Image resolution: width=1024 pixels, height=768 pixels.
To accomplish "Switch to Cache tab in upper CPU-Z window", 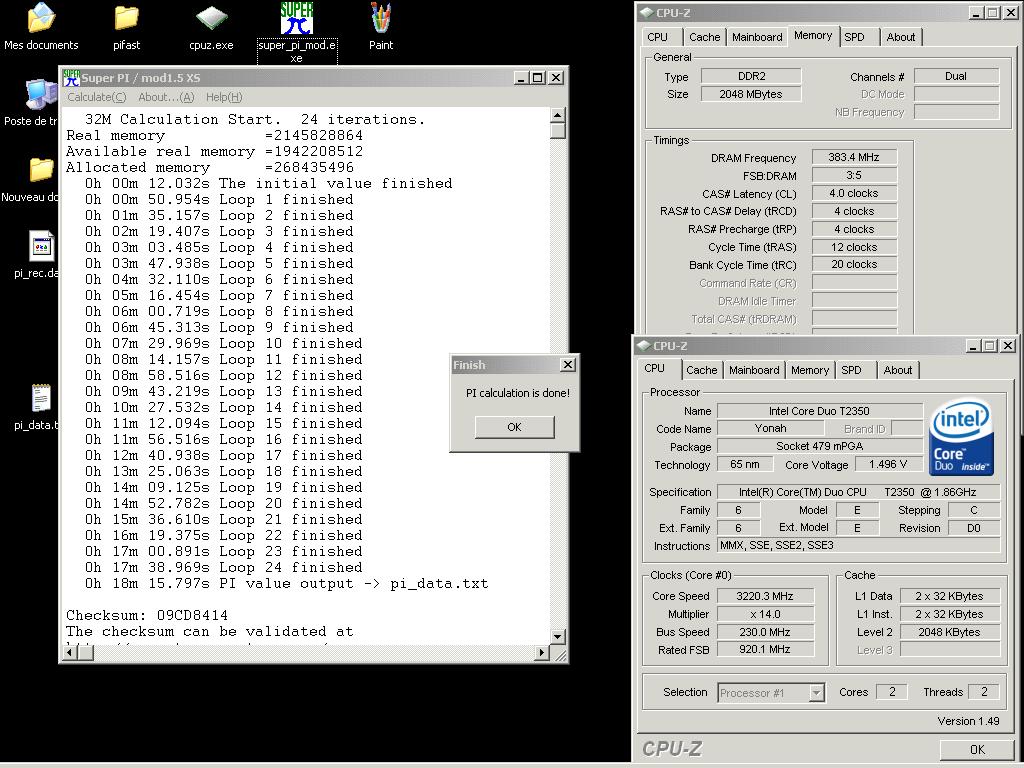I will [x=705, y=37].
